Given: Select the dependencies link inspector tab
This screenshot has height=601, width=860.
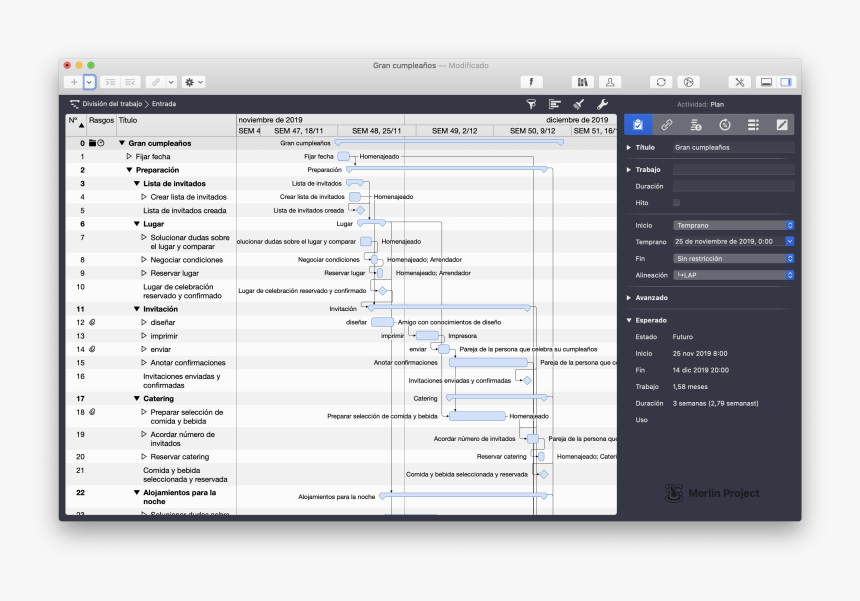Looking at the screenshot, I should 666,125.
